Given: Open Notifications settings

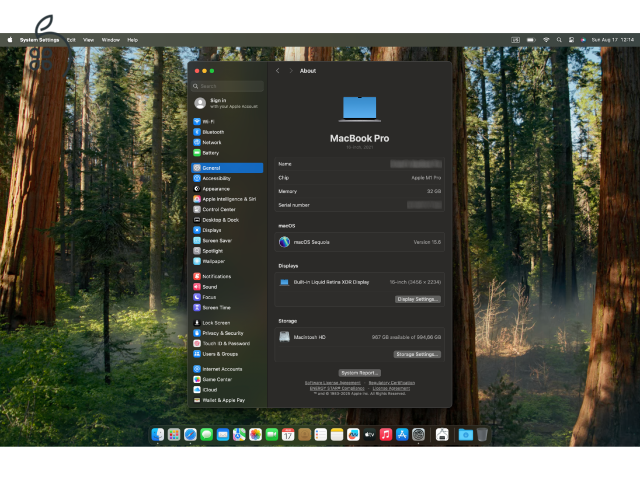Looking at the screenshot, I should click(x=227, y=276).
